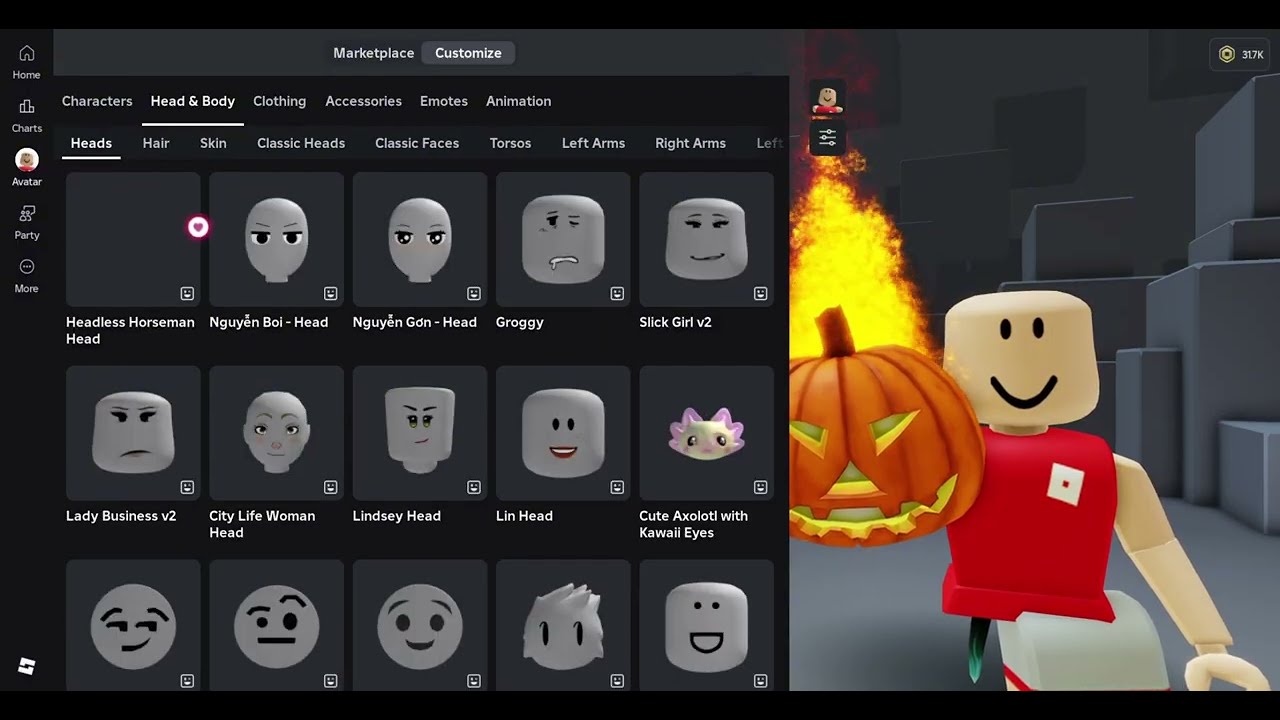
Task: Click the Roblox logo at sidebar bottom
Action: click(x=27, y=666)
